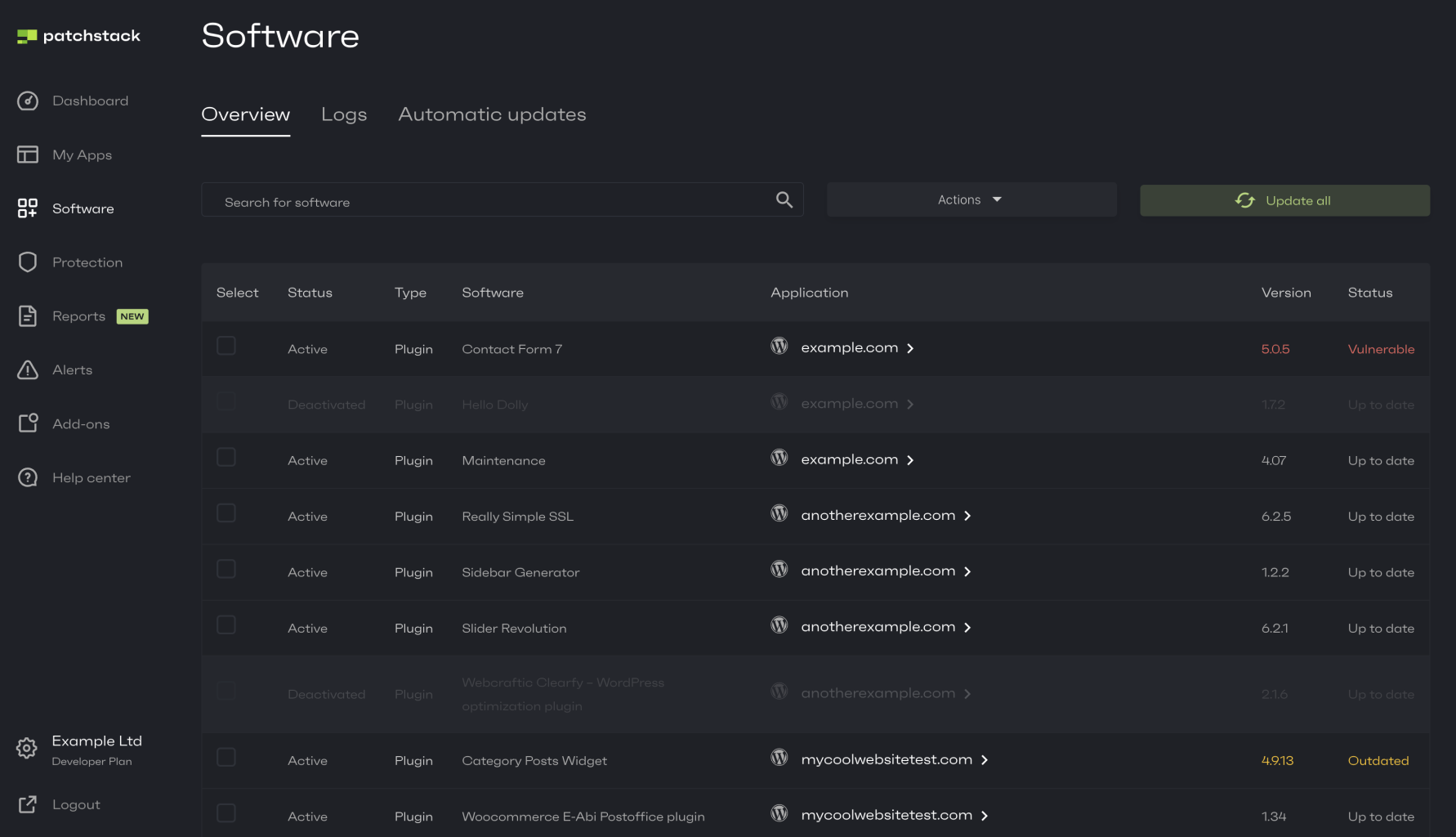Open Add-ons from the sidebar

point(27,423)
